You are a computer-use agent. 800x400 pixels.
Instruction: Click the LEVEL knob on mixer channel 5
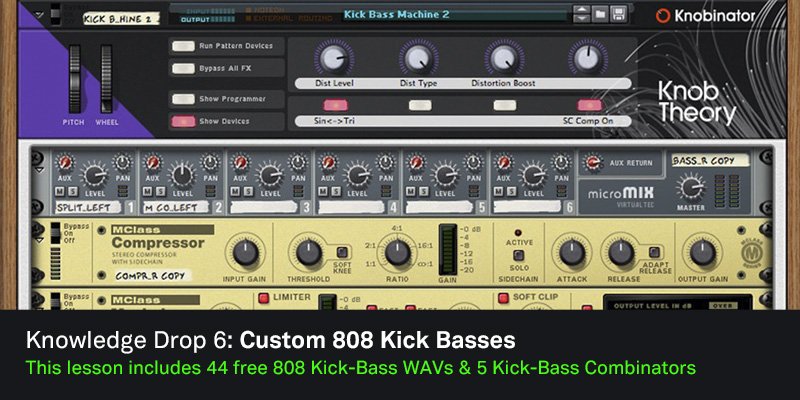(445, 175)
